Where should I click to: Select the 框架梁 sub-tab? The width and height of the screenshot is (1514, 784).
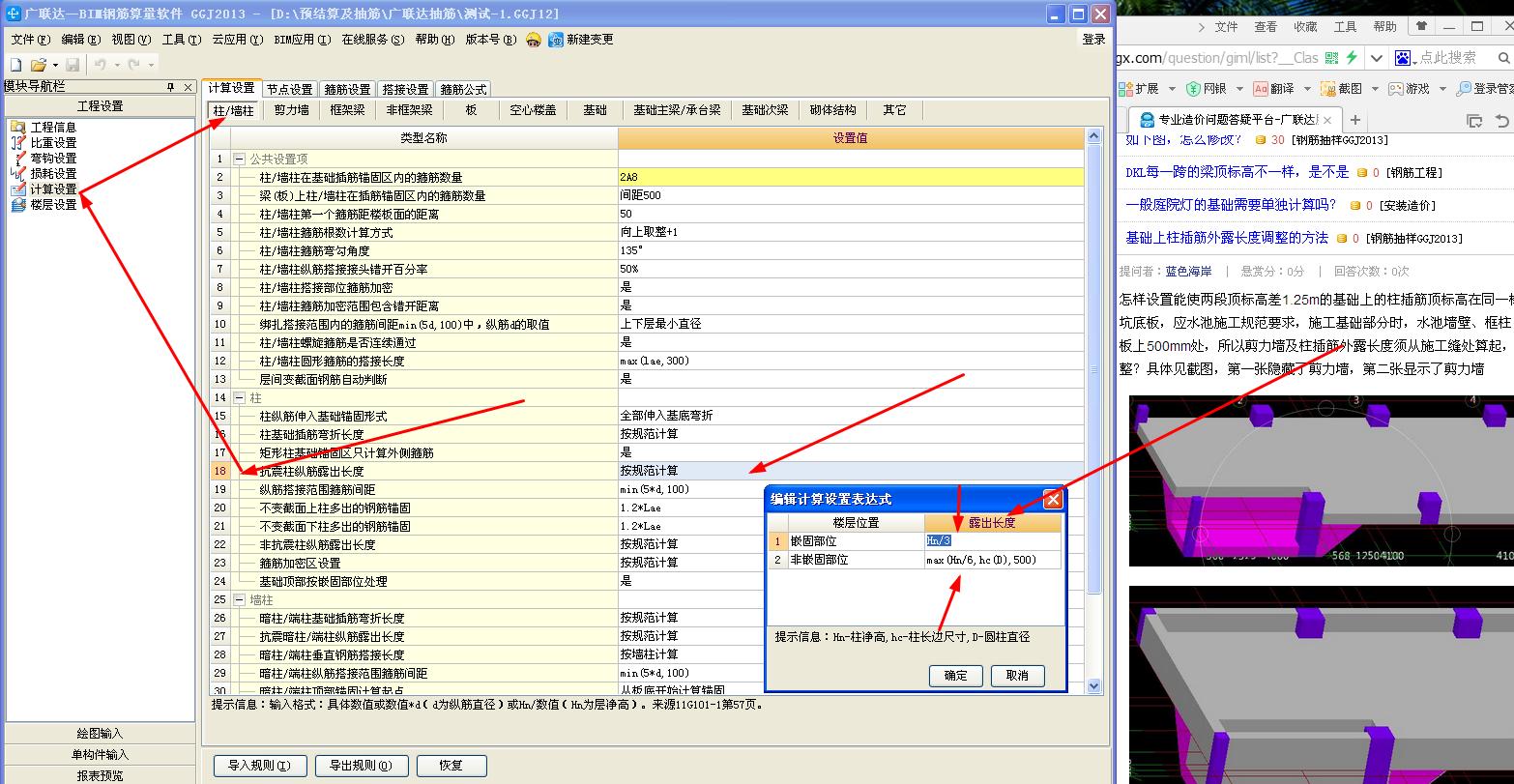point(347,110)
